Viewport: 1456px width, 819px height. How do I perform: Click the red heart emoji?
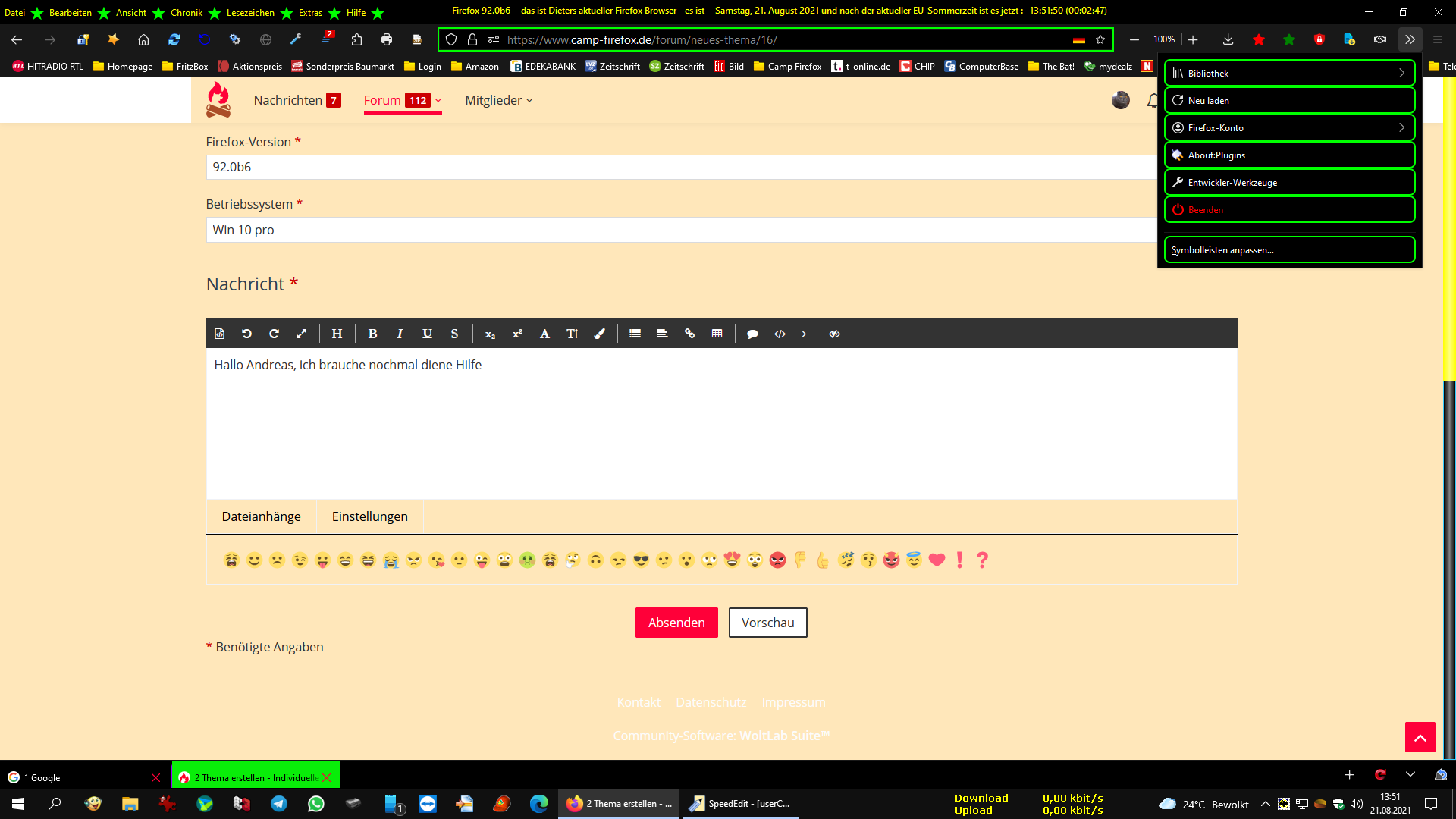click(x=937, y=560)
